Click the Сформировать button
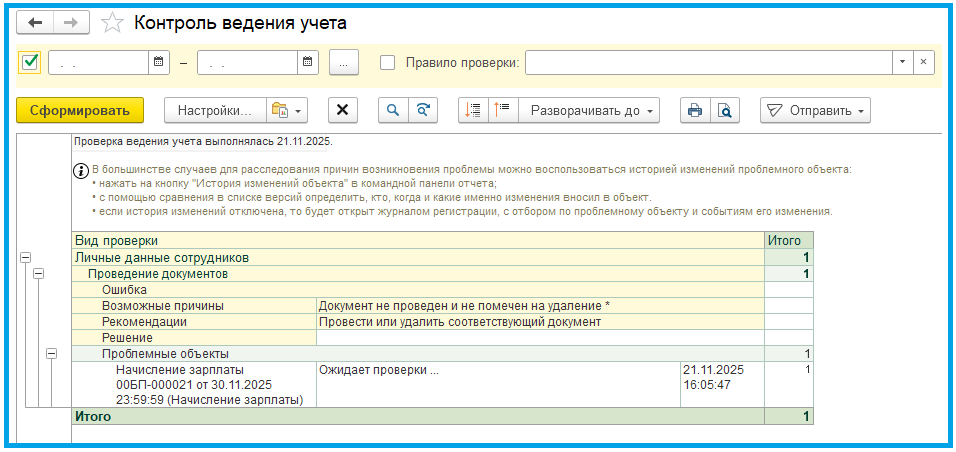Image resolution: width=956 pixels, height=452 pixels. point(80,110)
